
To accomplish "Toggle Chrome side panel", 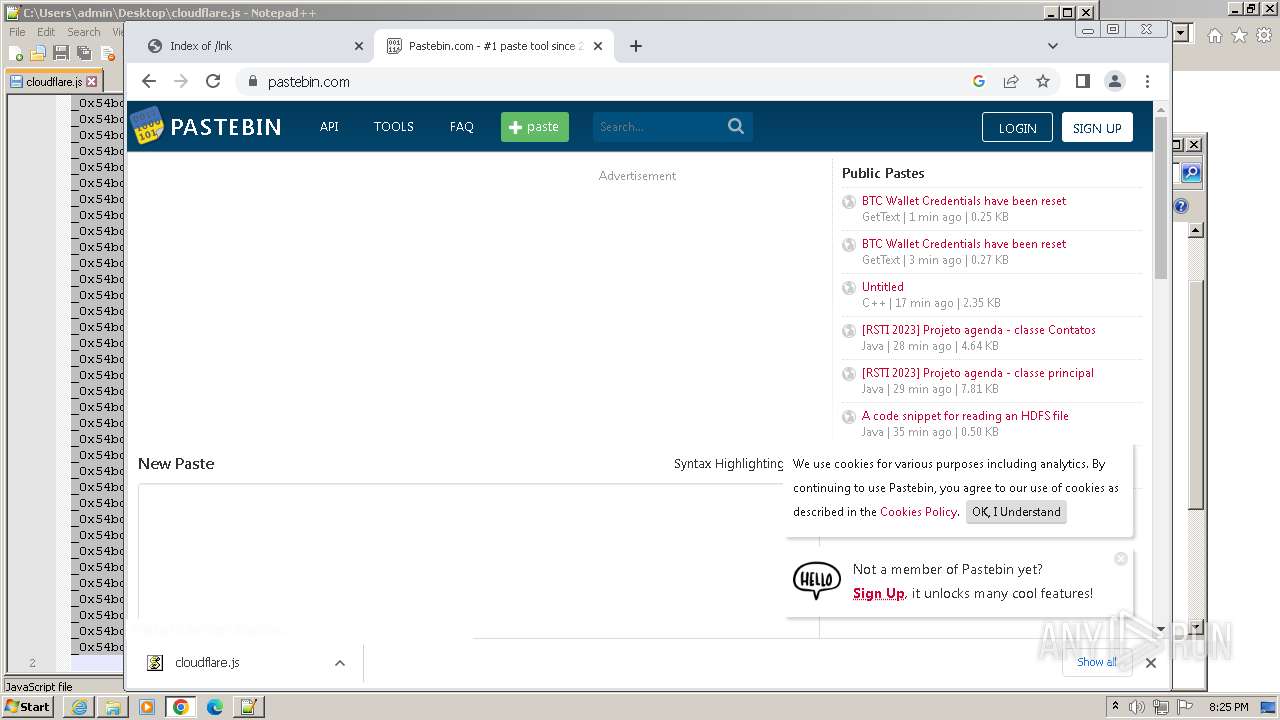I will tap(1082, 81).
